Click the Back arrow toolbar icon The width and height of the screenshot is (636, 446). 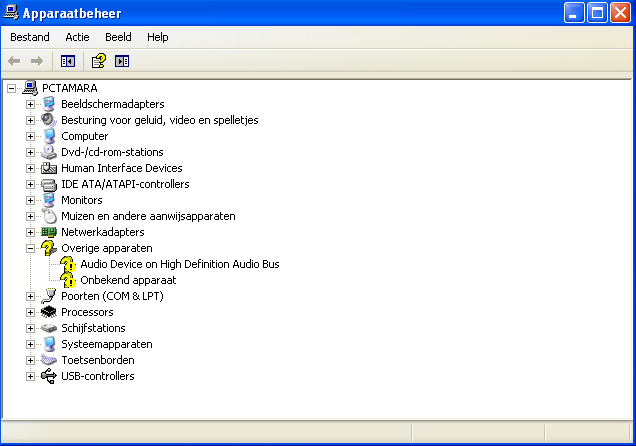click(x=14, y=61)
